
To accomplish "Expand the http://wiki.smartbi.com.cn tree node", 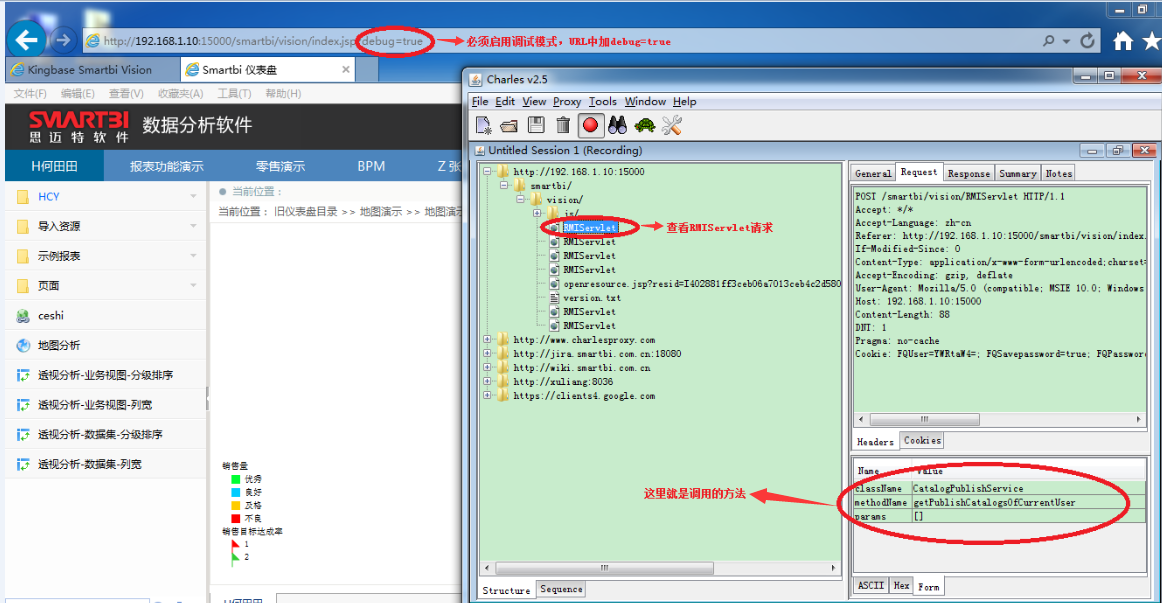I will pos(488,367).
